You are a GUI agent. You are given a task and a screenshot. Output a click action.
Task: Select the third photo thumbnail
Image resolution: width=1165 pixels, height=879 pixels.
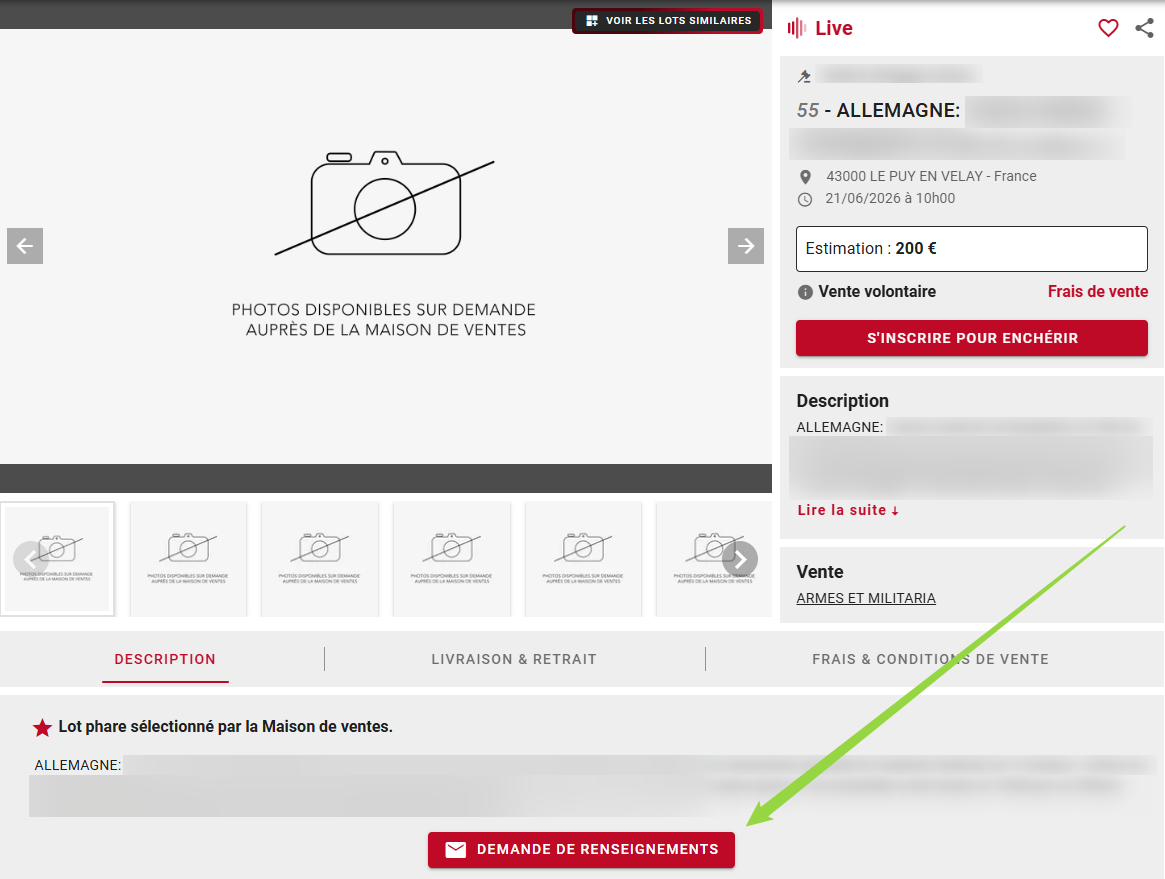click(320, 559)
